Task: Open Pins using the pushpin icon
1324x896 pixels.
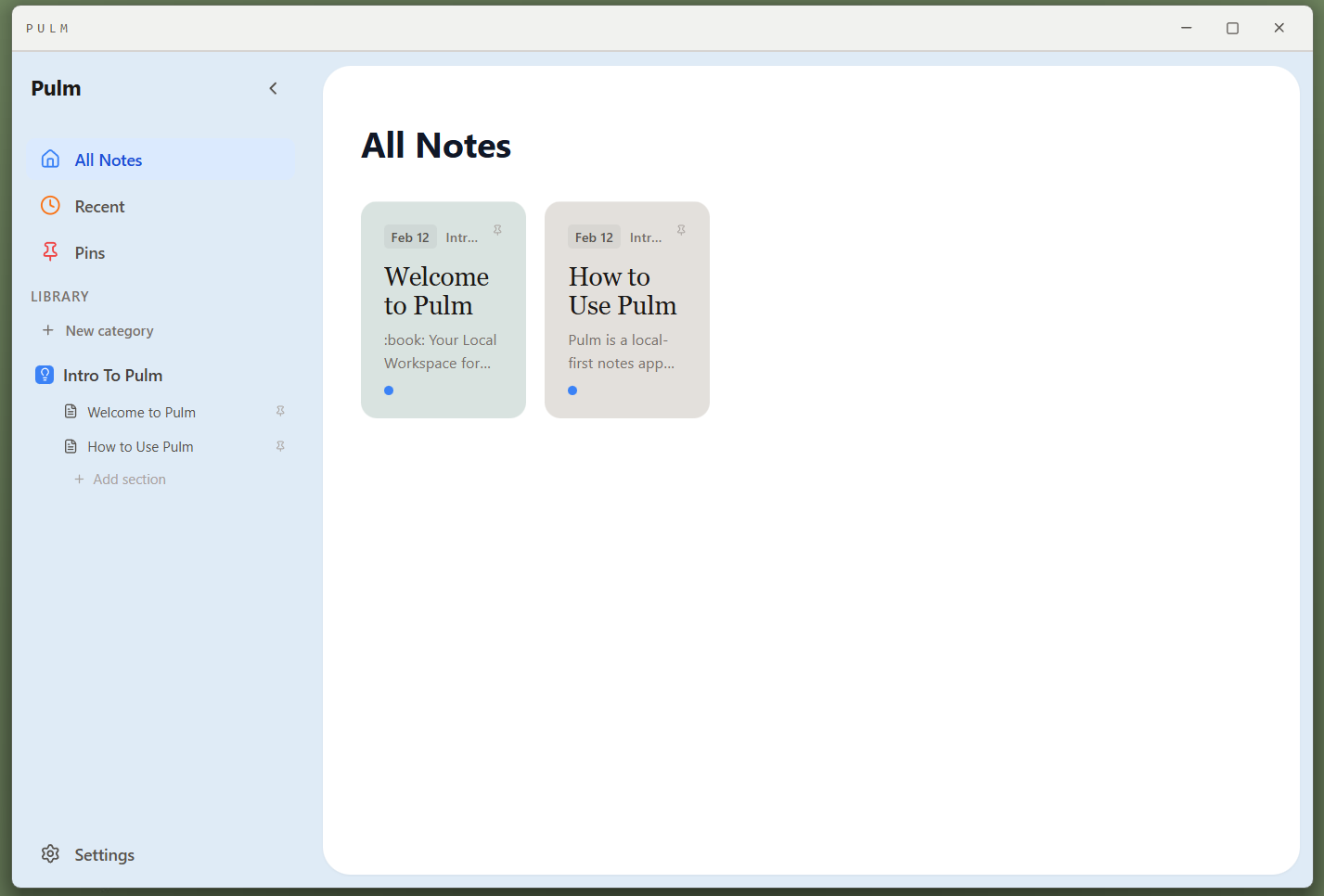Action: click(49, 251)
